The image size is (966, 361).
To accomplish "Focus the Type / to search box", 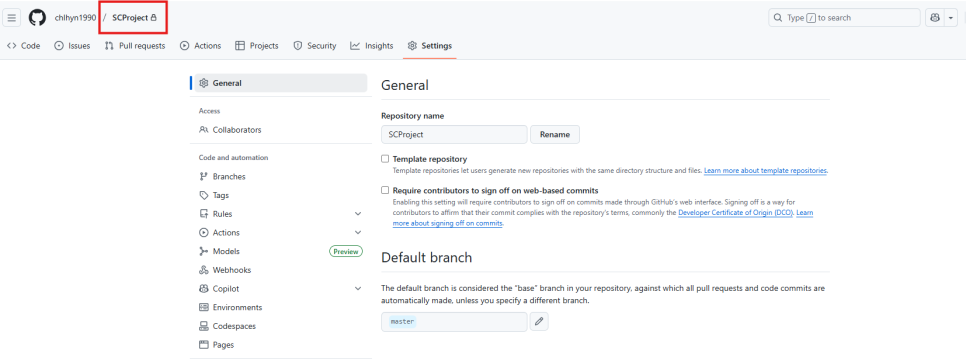I will point(844,18).
